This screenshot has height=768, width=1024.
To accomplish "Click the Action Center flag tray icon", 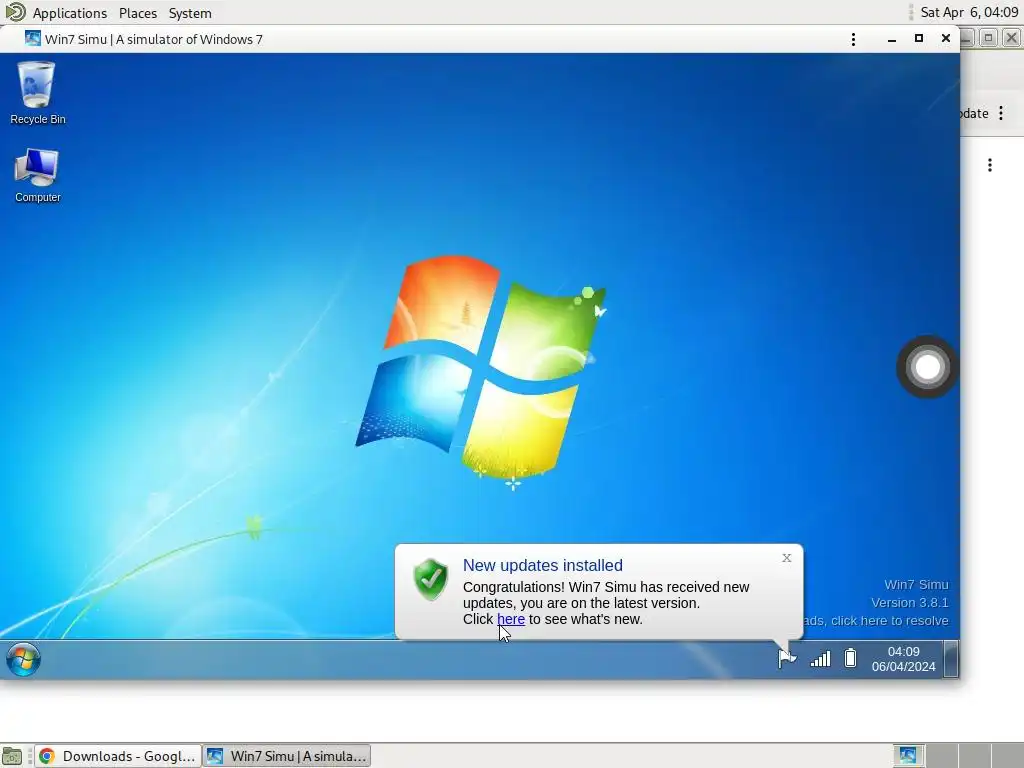I will coord(787,658).
